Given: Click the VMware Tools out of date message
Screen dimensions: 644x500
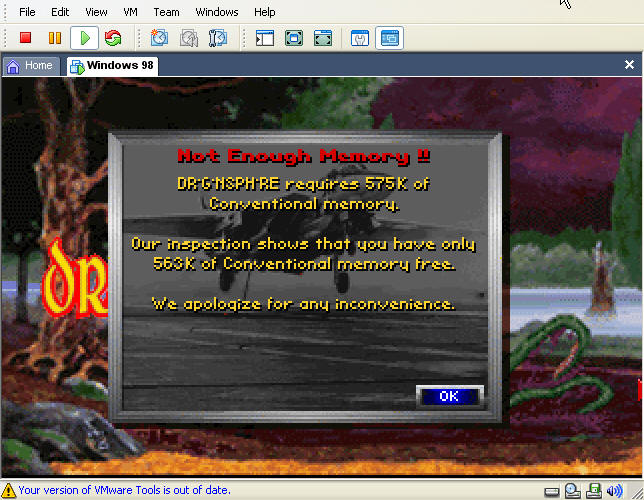Looking at the screenshot, I should tap(124, 490).
